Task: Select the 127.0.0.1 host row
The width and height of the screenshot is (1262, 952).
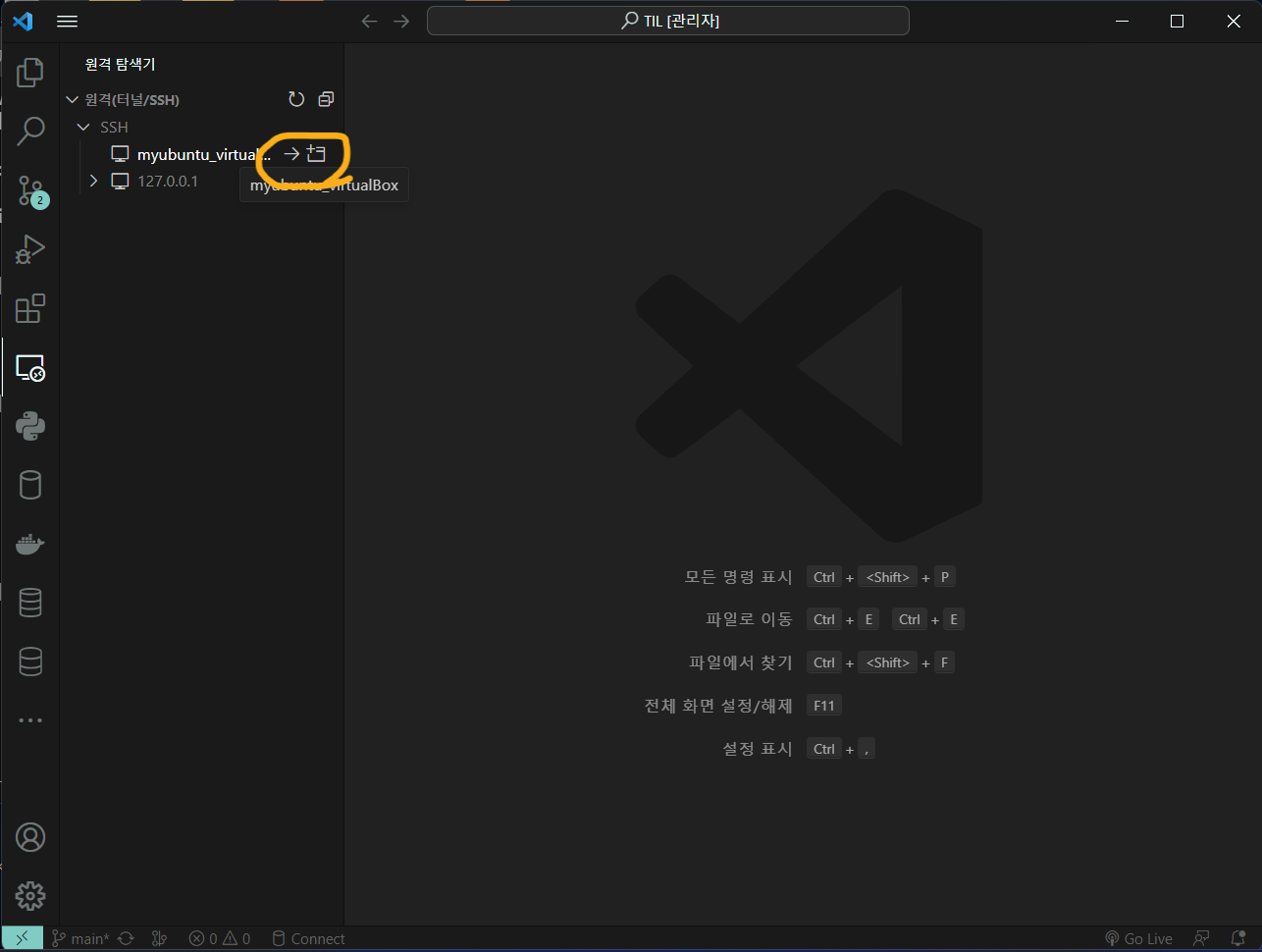Action: (x=202, y=181)
